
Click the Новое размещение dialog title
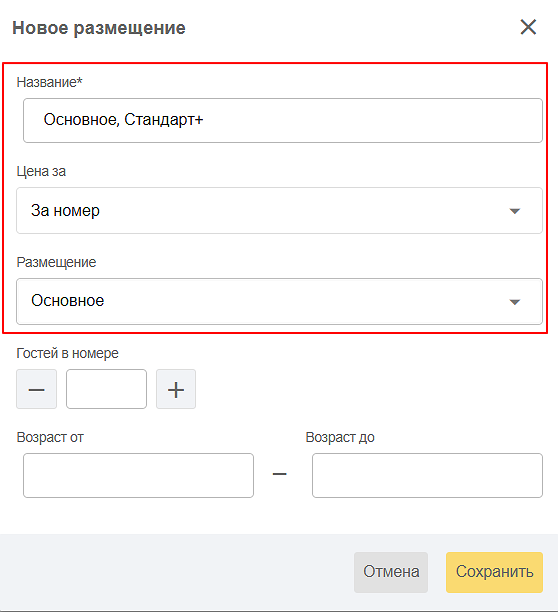pos(99,28)
